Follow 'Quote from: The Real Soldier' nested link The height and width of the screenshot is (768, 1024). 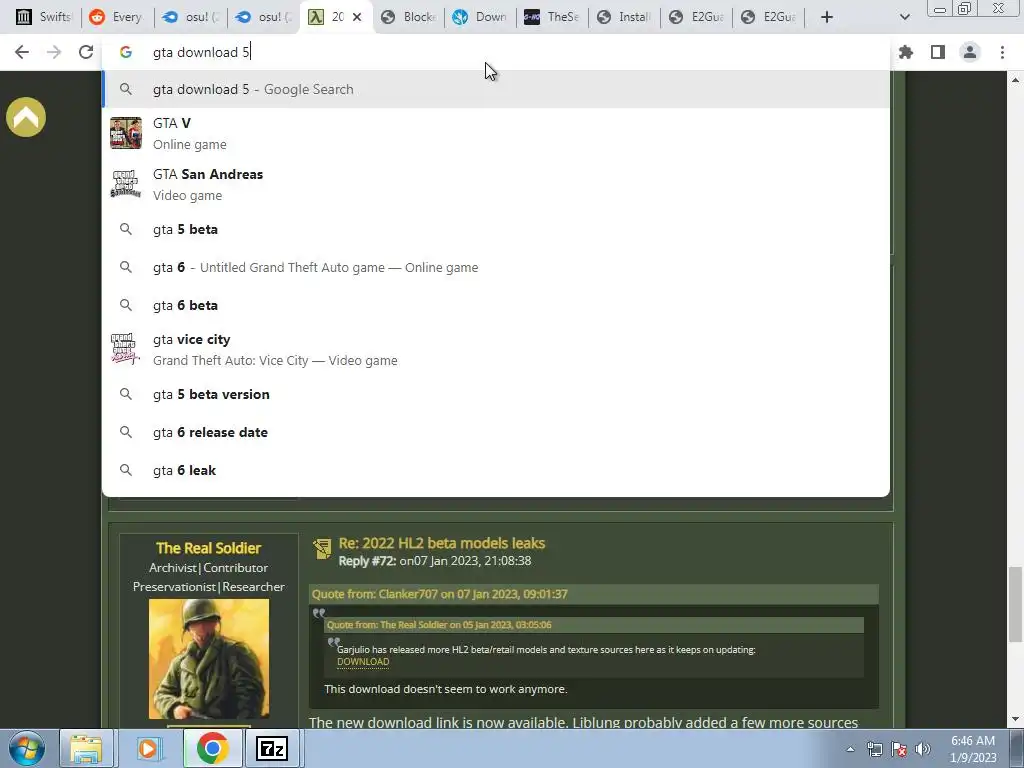pos(439,625)
